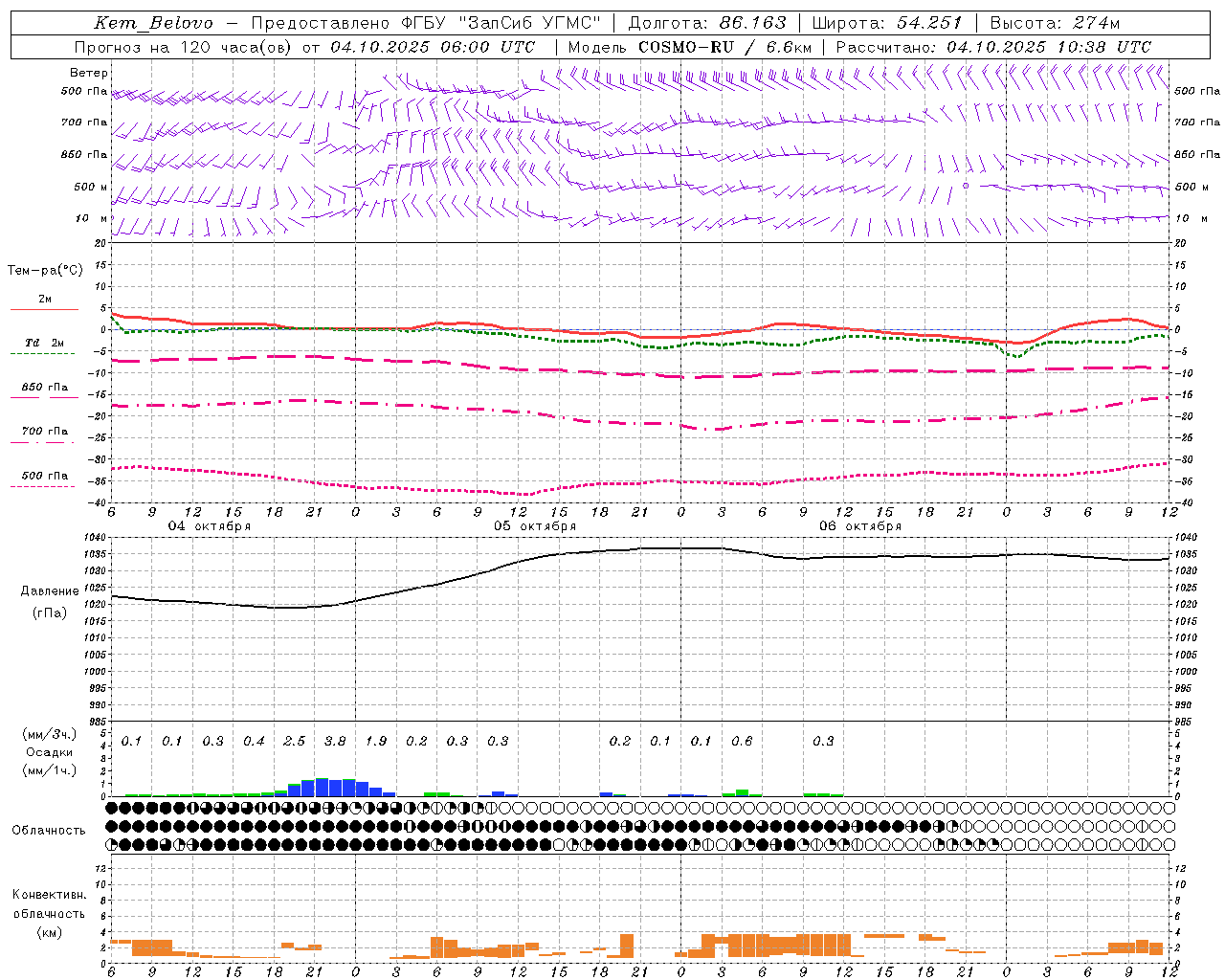Click the station name Kem_Belovo
This screenshot has height=980, width=1225.
(154, 23)
